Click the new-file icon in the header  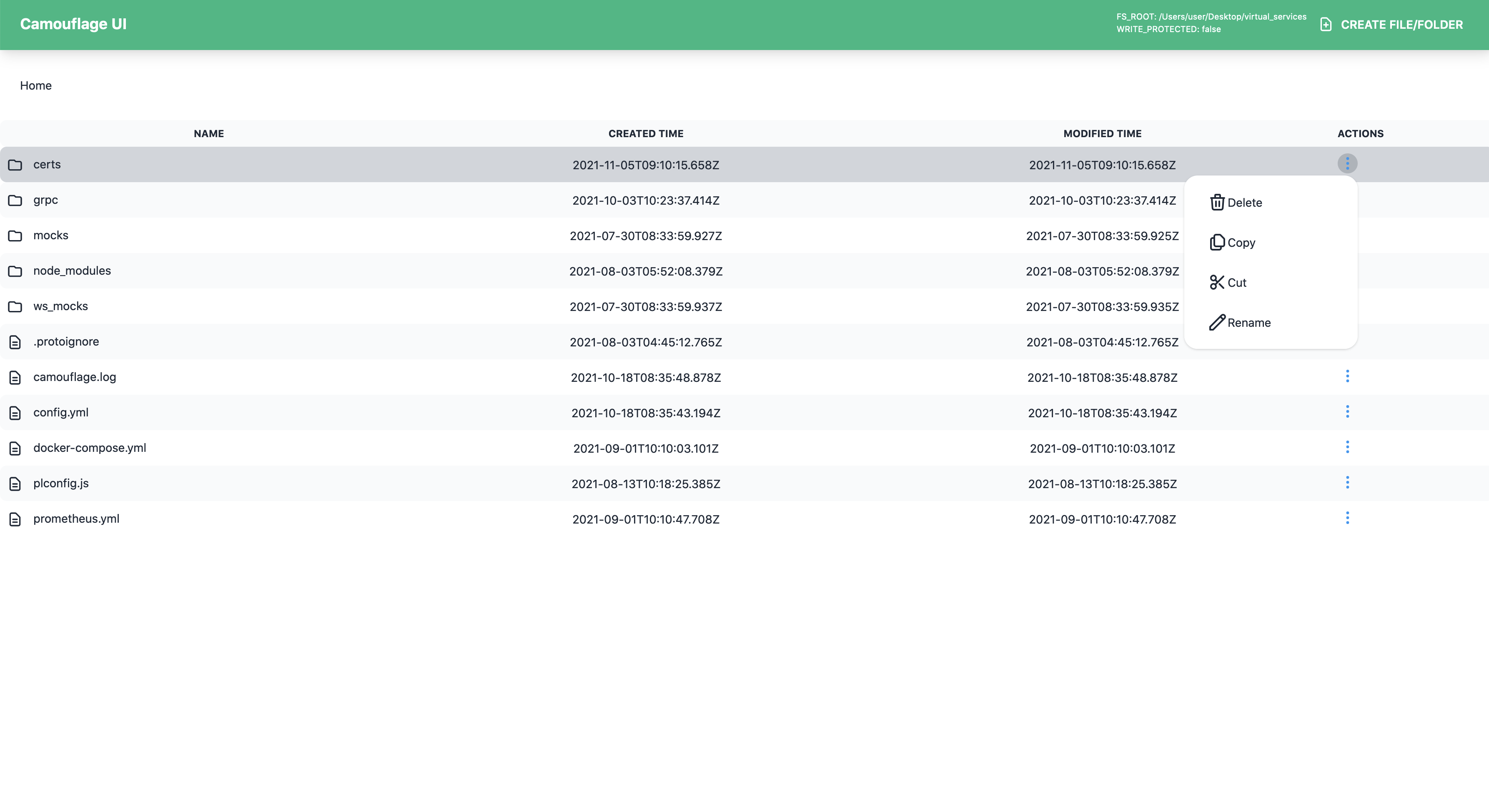[1326, 24]
